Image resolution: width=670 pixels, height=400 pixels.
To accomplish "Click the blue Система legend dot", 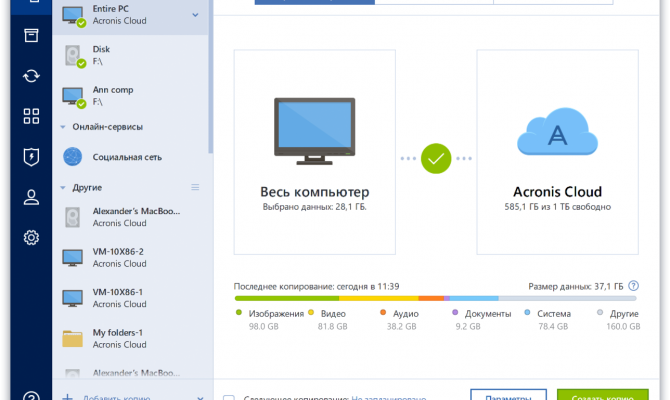I will [527, 313].
